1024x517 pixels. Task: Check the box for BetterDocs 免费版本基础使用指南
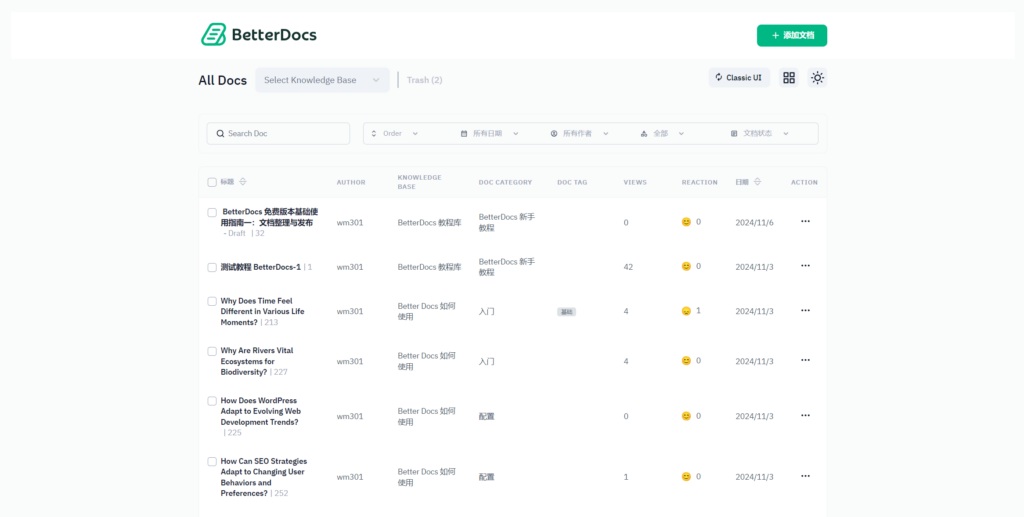click(212, 212)
